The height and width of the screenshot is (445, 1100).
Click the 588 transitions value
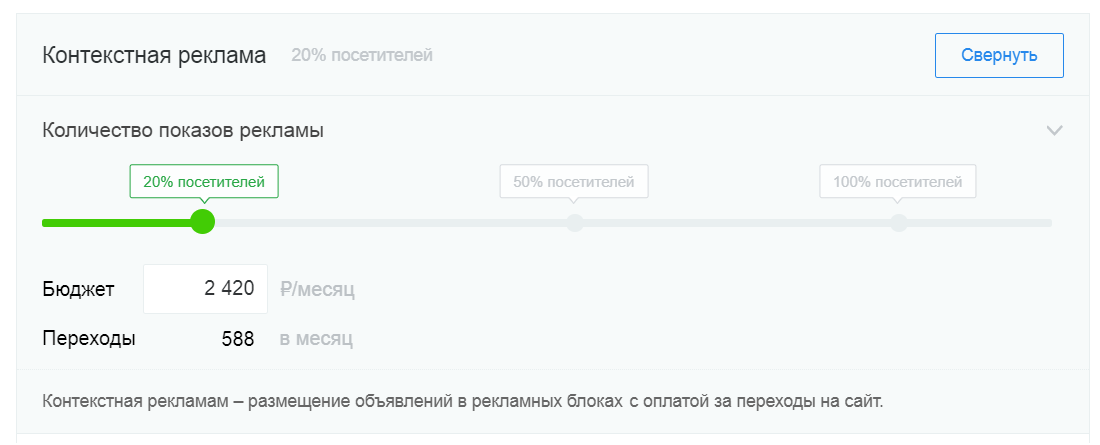click(238, 339)
